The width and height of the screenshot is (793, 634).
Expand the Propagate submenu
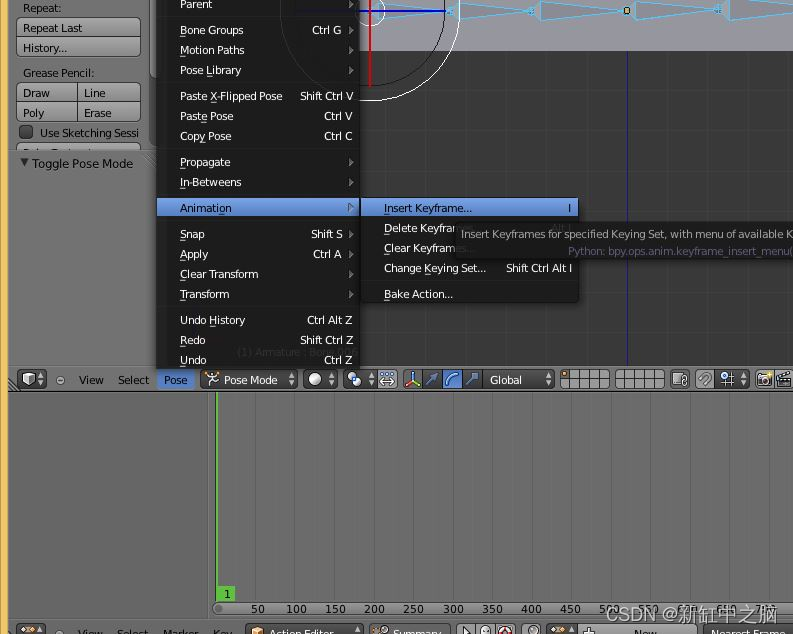(258, 162)
